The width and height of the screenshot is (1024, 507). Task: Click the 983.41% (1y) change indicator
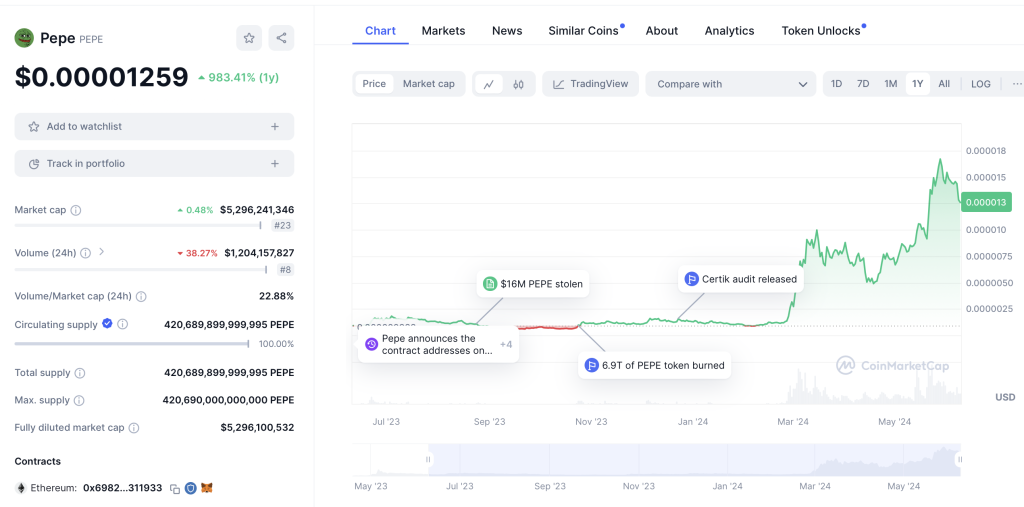(238, 78)
